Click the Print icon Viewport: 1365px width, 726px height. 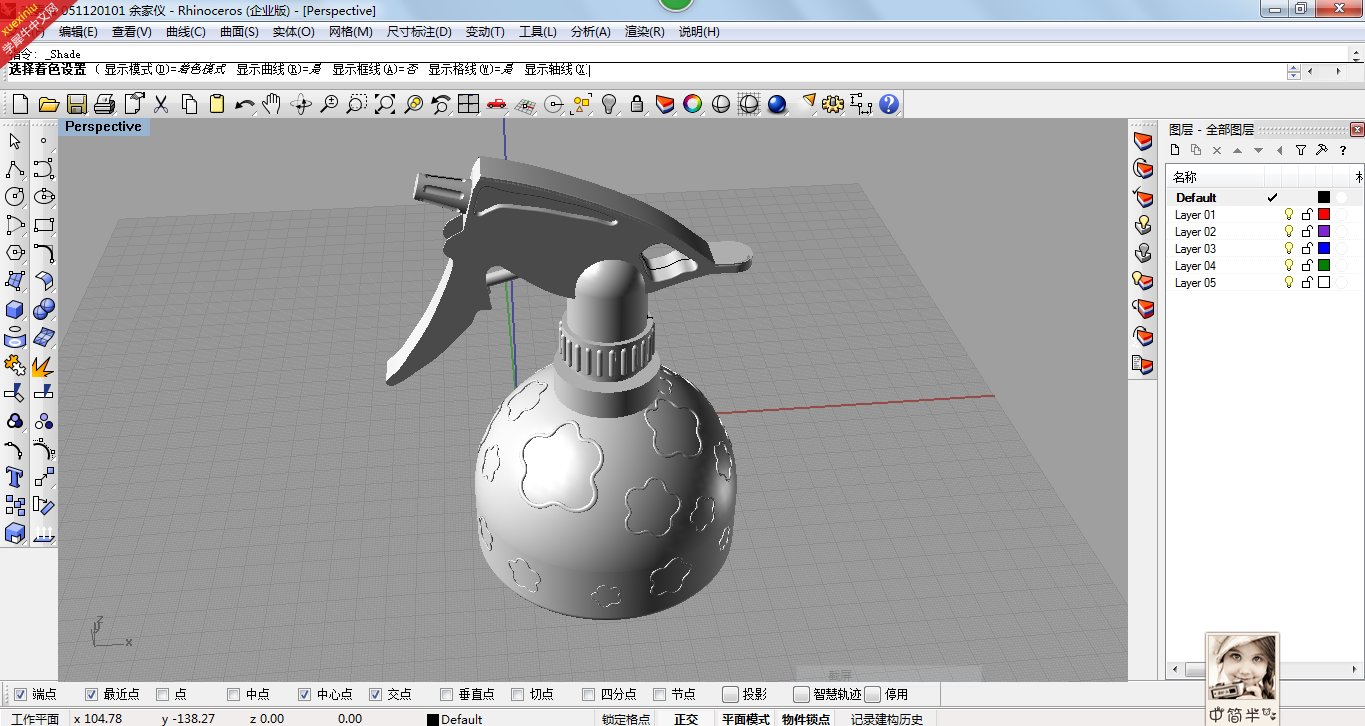pyautogui.click(x=105, y=103)
